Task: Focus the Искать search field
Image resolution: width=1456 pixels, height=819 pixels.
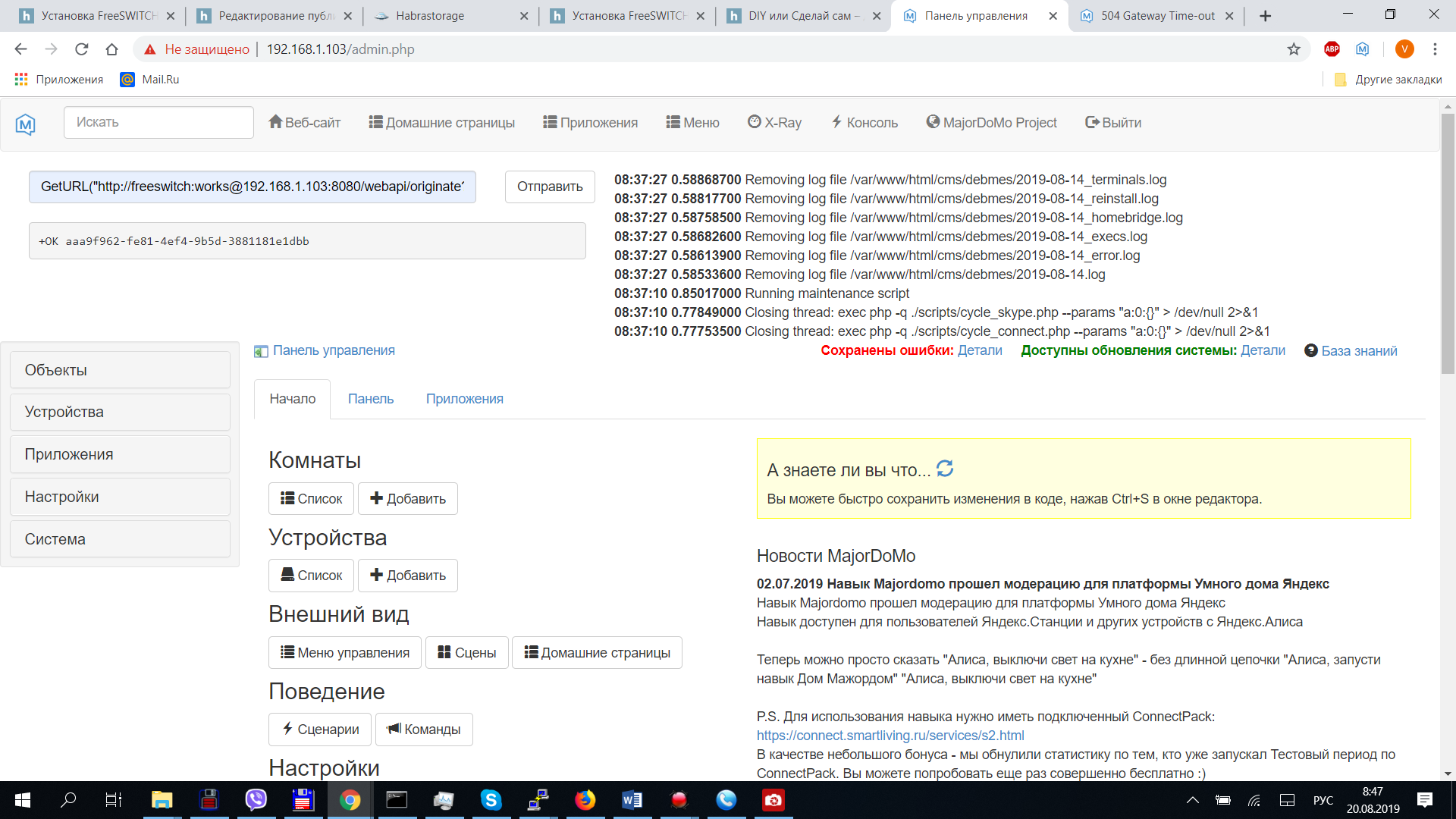Action: (x=158, y=122)
